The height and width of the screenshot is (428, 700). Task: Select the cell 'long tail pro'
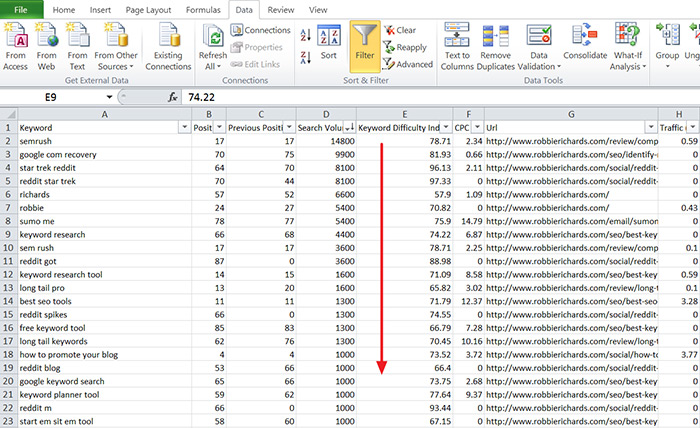(104, 288)
